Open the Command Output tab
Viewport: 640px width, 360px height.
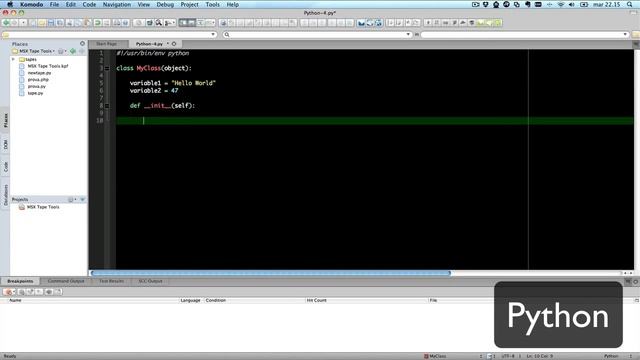tap(66, 281)
